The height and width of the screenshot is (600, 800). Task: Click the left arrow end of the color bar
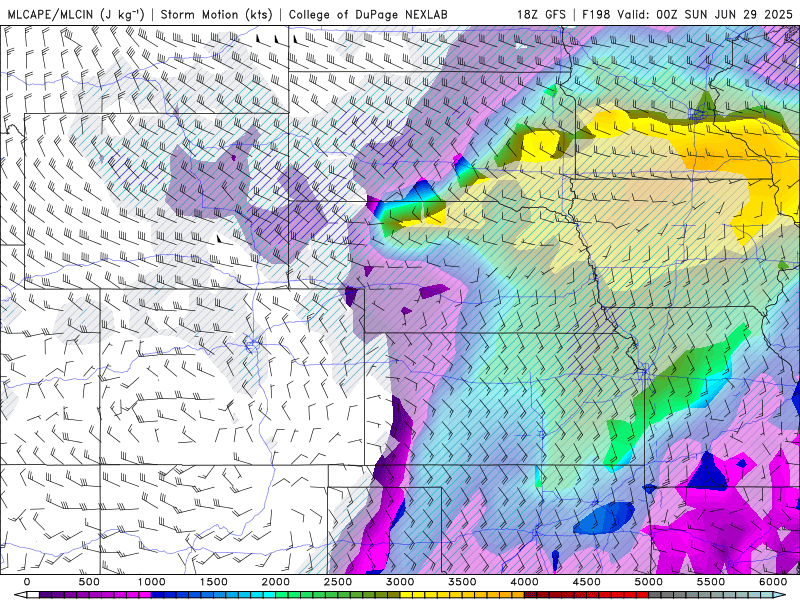pos(20,595)
